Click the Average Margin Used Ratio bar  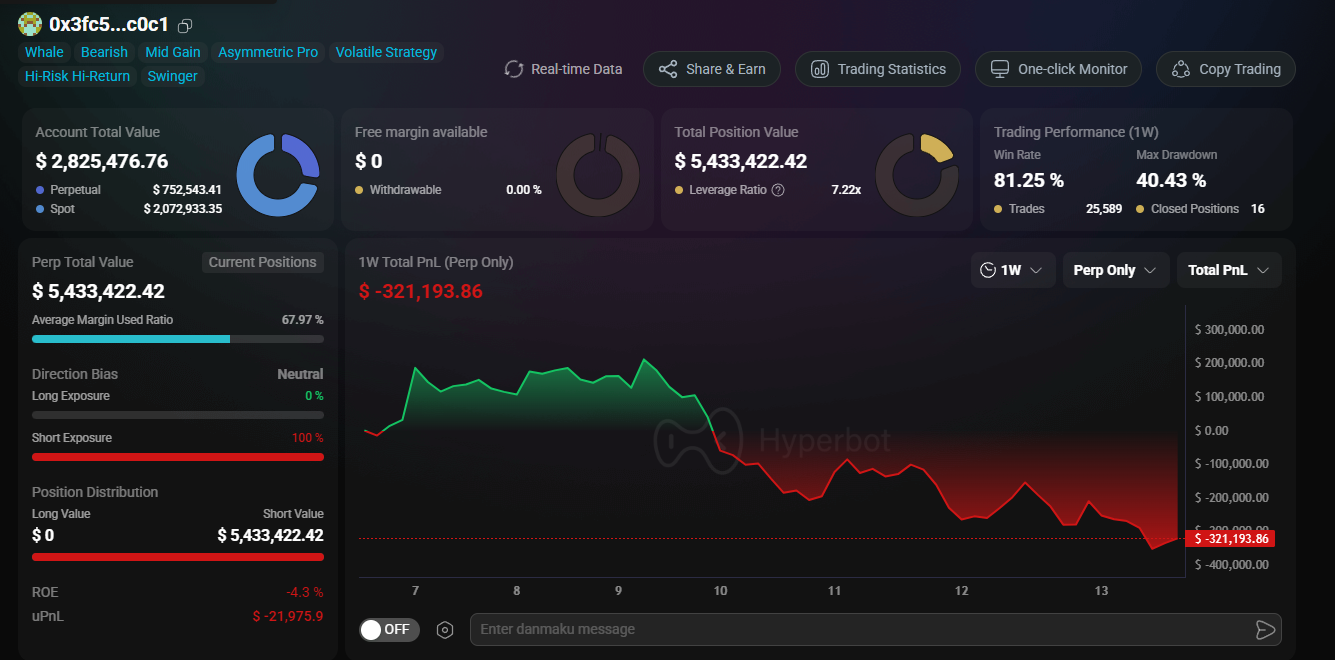tap(177, 339)
